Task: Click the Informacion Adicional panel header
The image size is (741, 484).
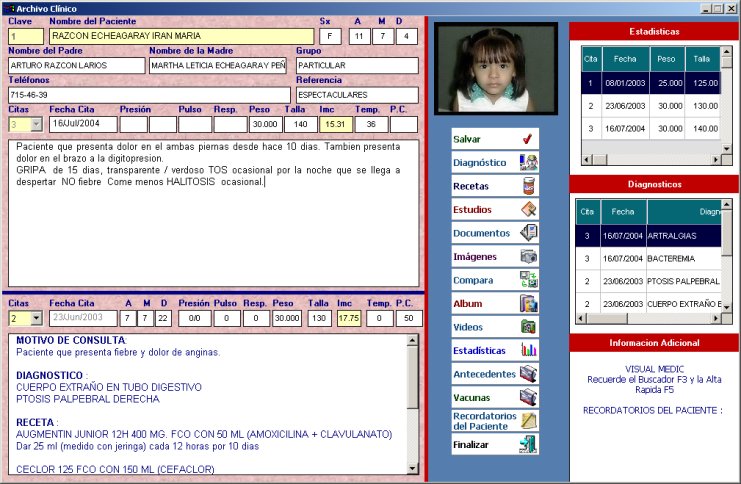Action: point(655,343)
